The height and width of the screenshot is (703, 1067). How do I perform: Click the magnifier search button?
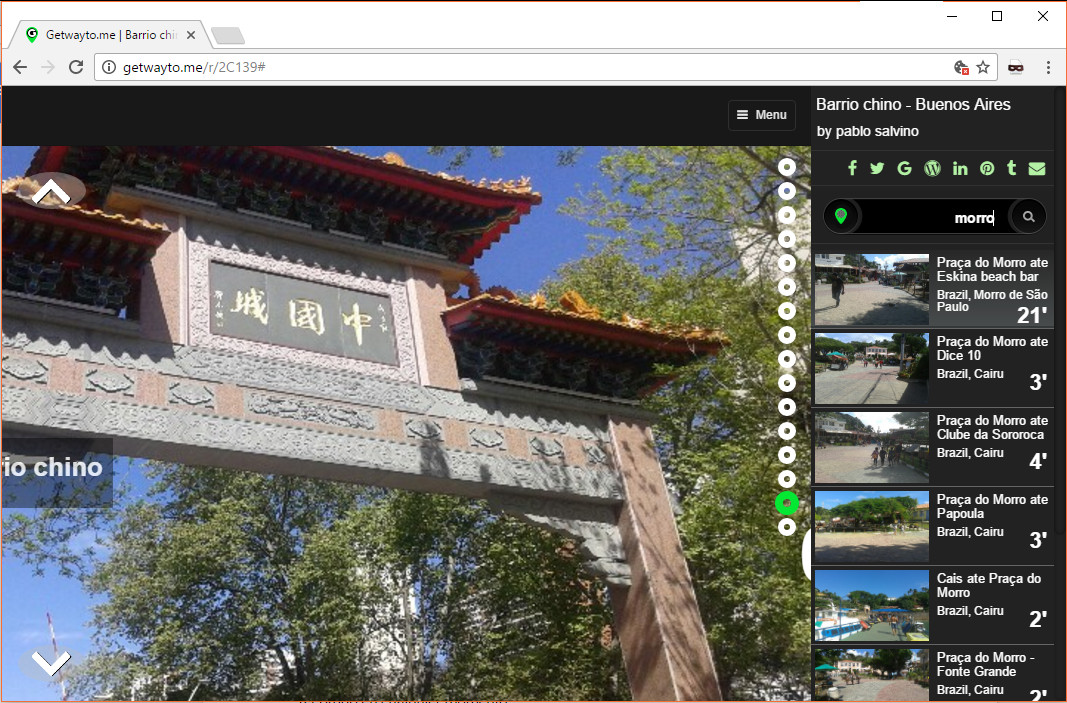pyautogui.click(x=1028, y=216)
